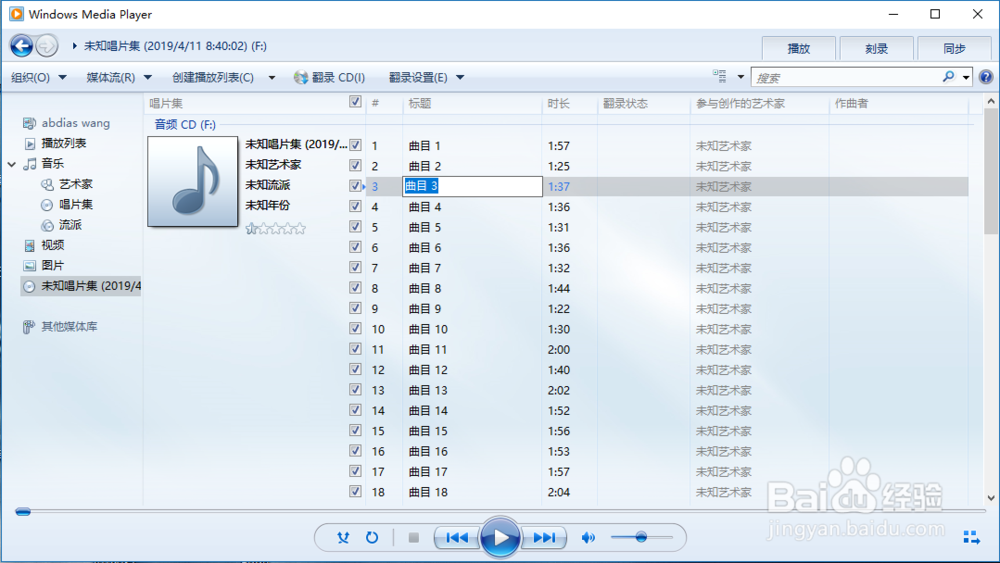Open the 视频 library
The image size is (1000, 563).
pyautogui.click(x=52, y=245)
